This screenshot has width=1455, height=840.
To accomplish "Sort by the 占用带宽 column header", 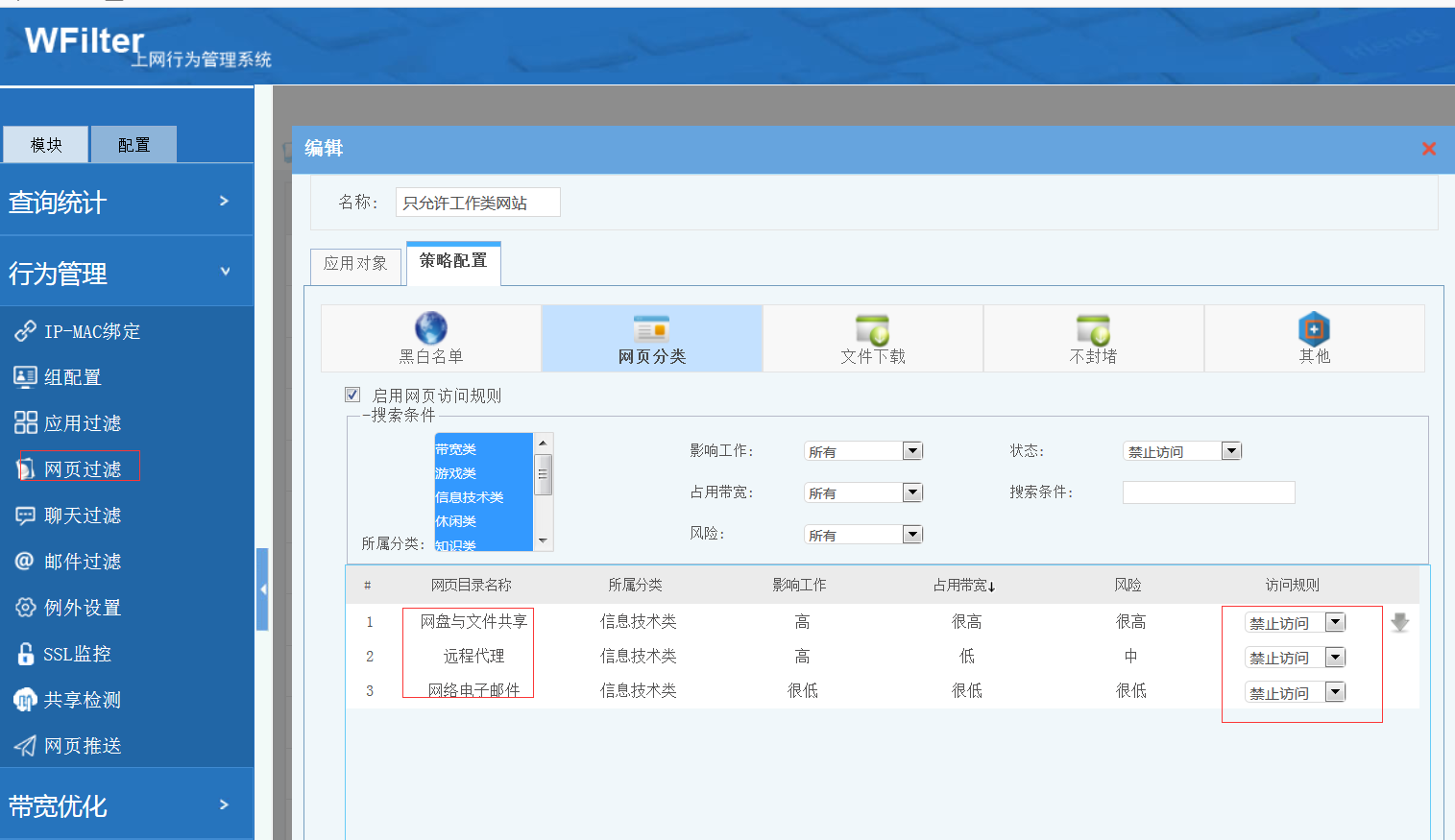I will pos(963,585).
